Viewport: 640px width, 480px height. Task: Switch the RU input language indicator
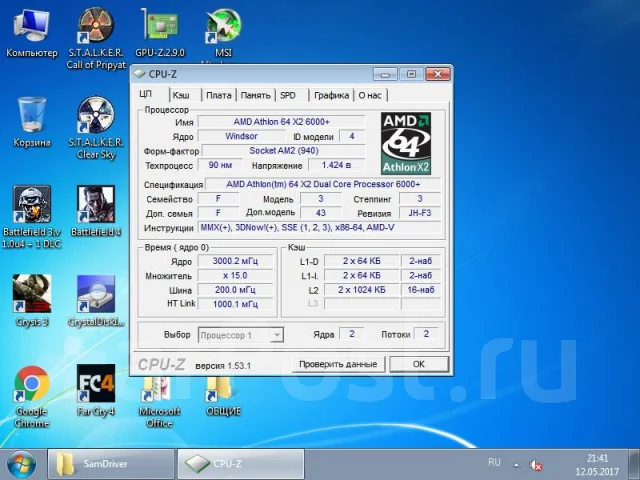(494, 462)
